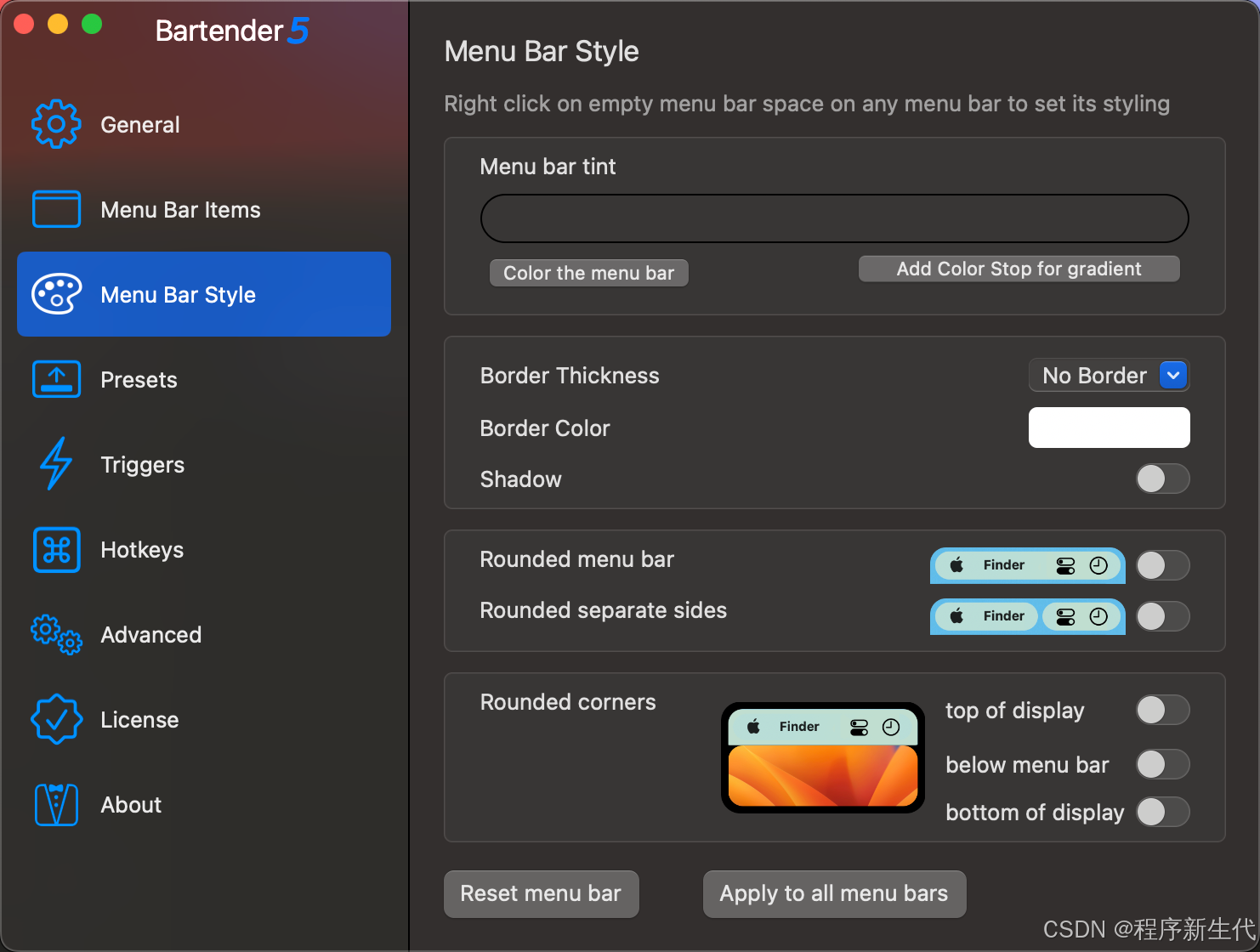Click the Presets upload-tray icon

coord(56,379)
